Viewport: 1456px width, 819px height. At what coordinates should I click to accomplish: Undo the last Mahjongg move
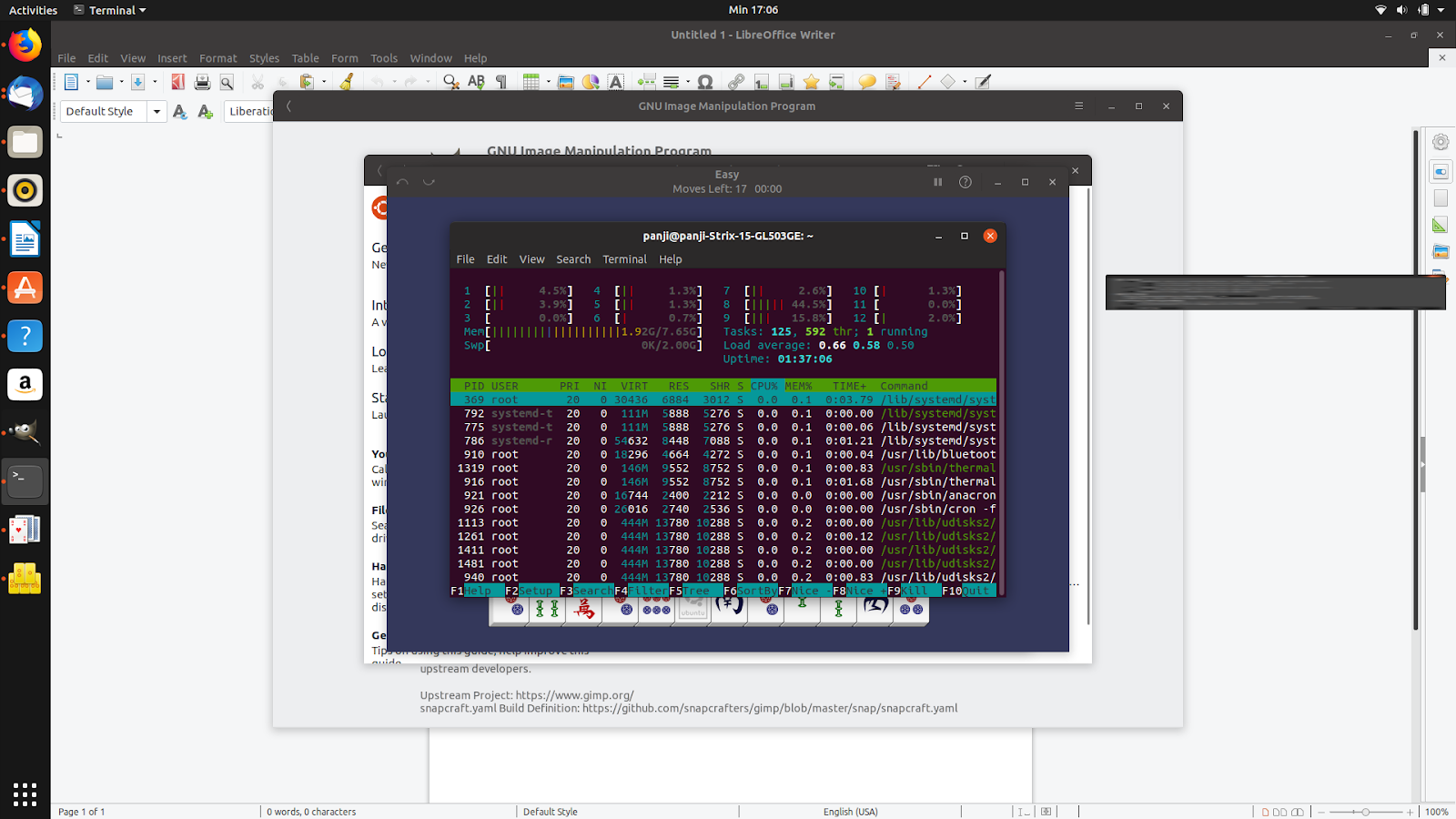point(402,182)
